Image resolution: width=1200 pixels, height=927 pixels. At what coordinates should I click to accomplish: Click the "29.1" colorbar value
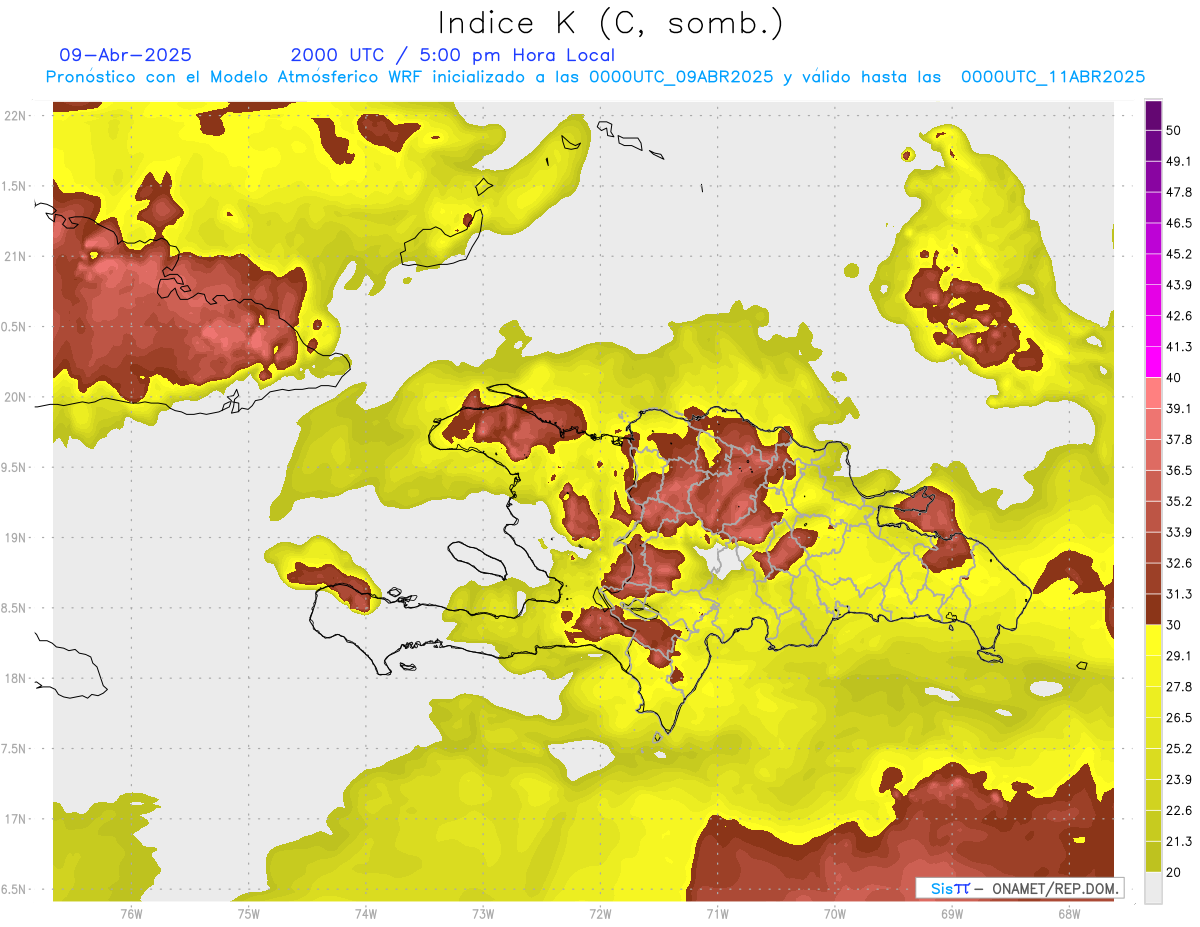[x=1179, y=656]
